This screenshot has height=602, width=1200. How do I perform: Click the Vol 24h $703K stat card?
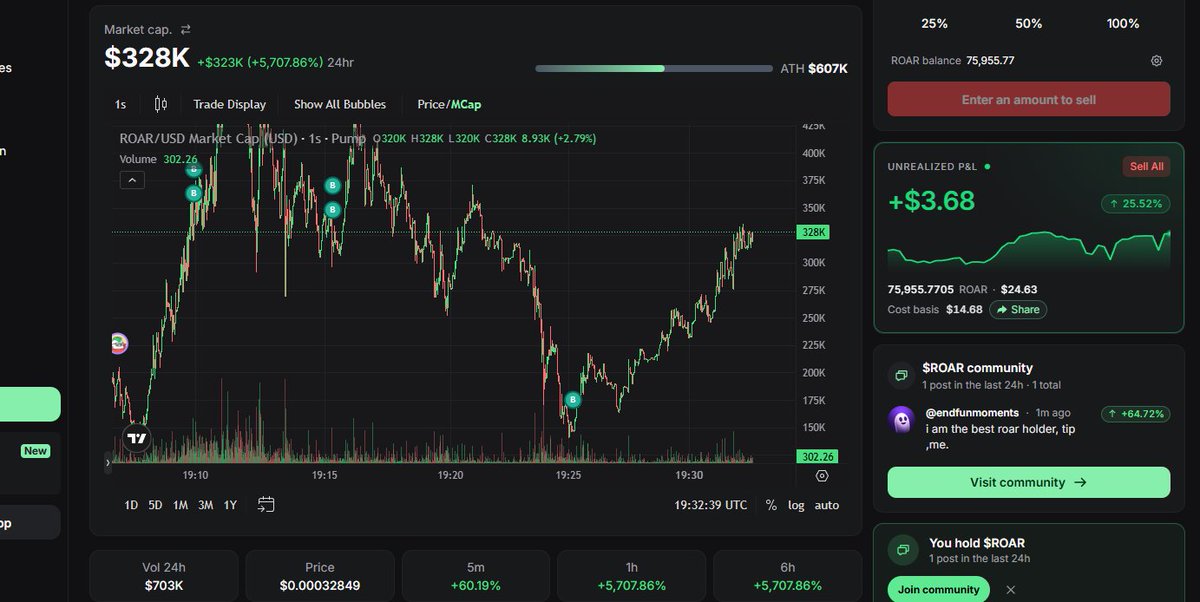click(x=164, y=576)
